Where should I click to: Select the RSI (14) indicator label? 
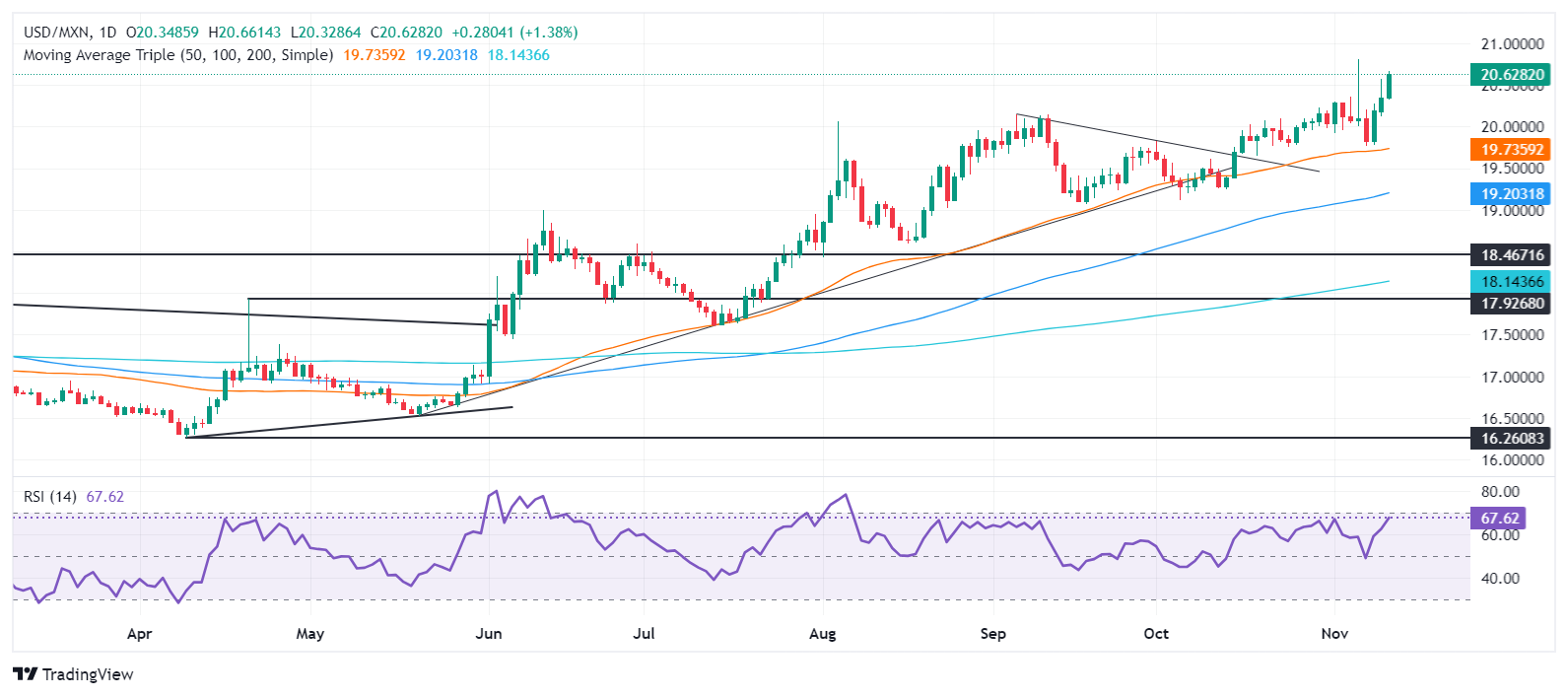pyautogui.click(x=50, y=497)
